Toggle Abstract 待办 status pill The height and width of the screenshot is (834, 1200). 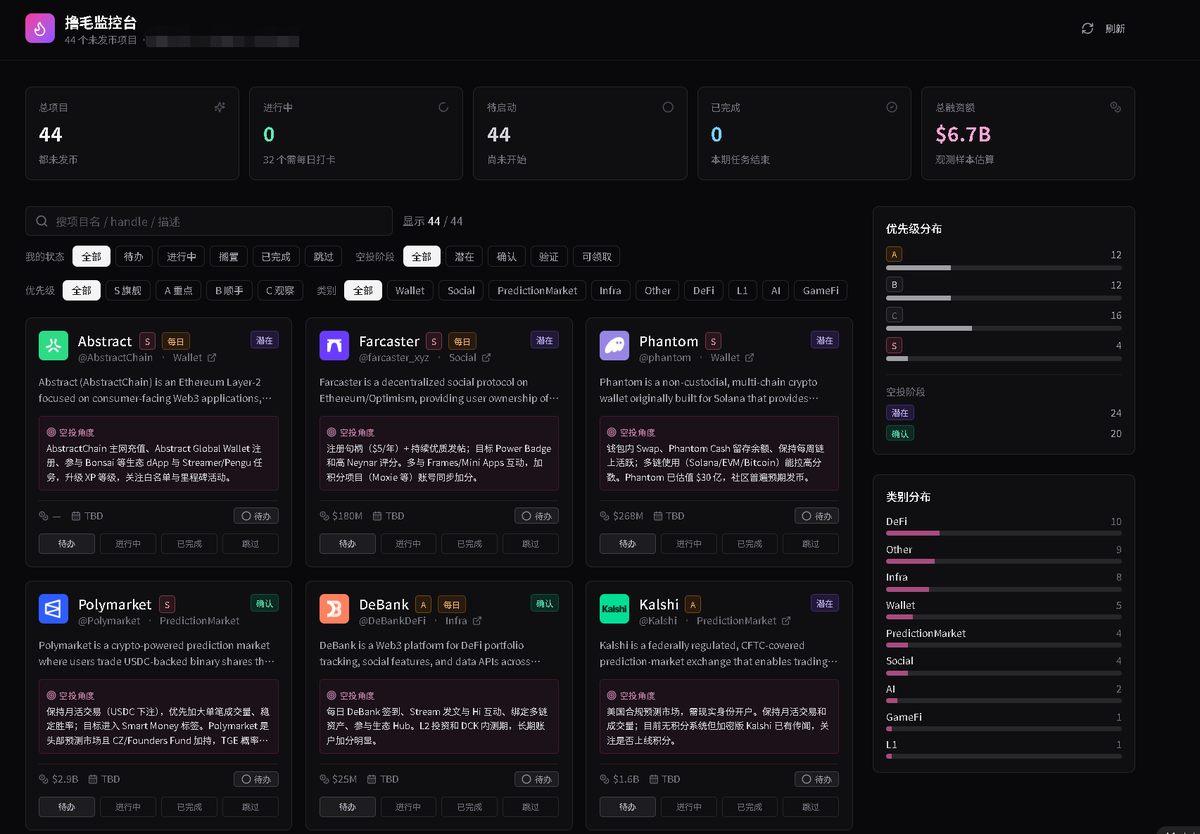coord(256,516)
